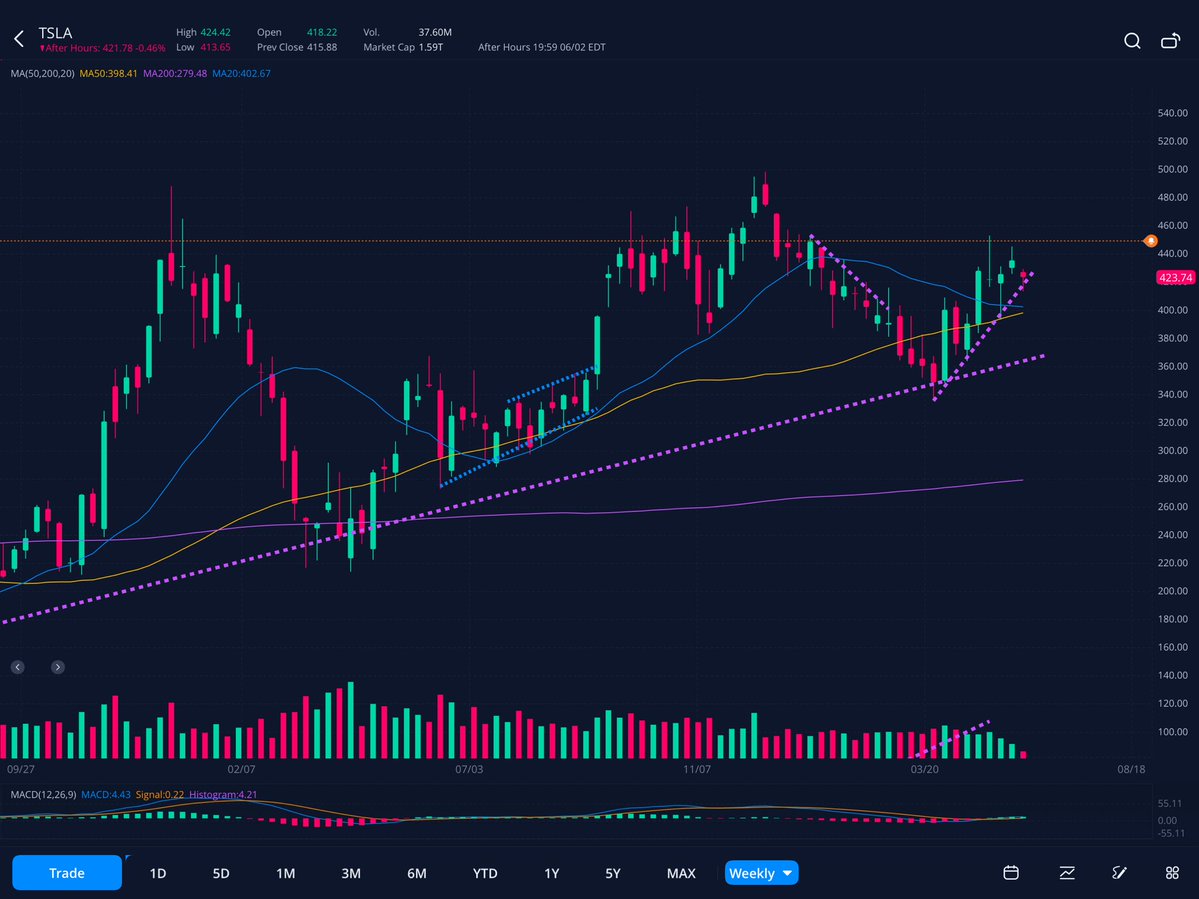
Task: Open the chart indicators icon
Action: pyautogui.click(x=1067, y=872)
